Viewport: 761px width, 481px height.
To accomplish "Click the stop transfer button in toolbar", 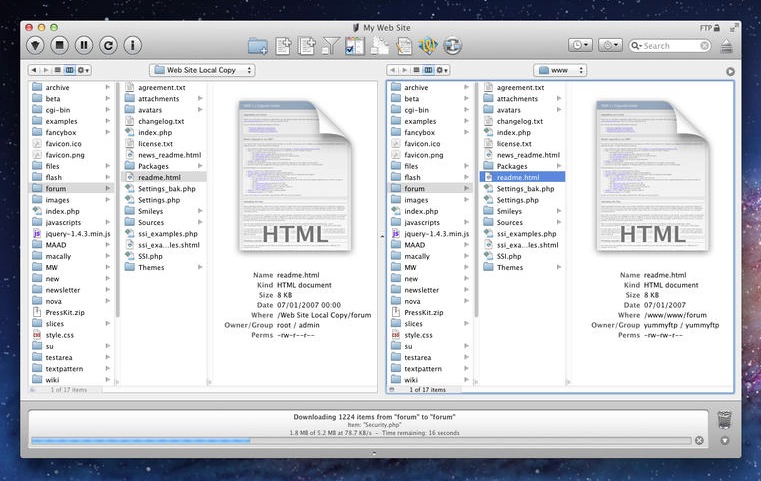I will point(59,45).
